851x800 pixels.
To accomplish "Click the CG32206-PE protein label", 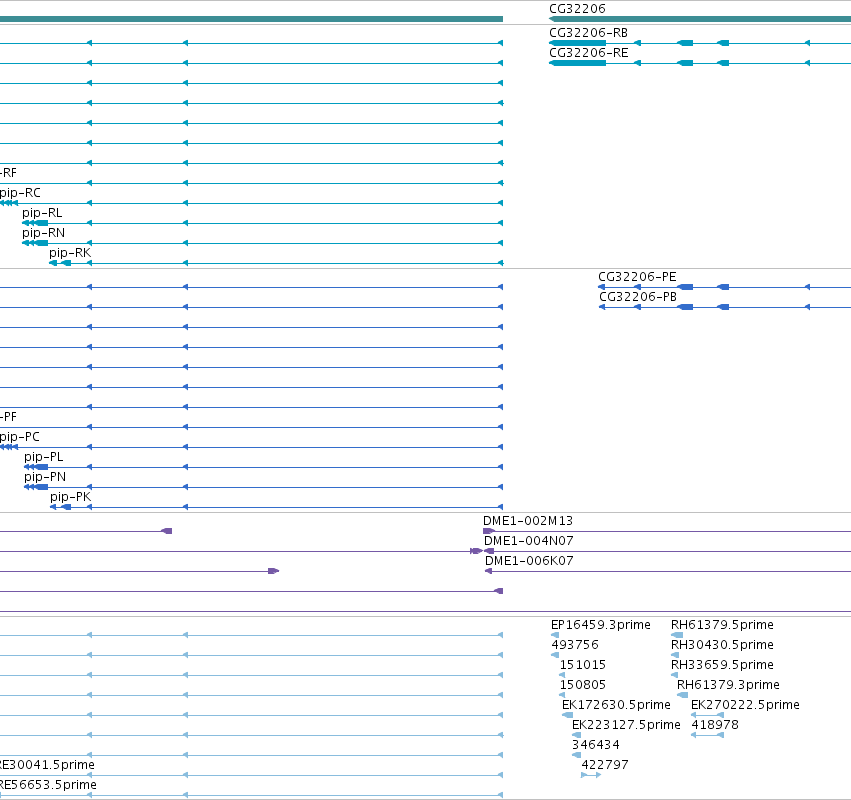I will point(637,277).
